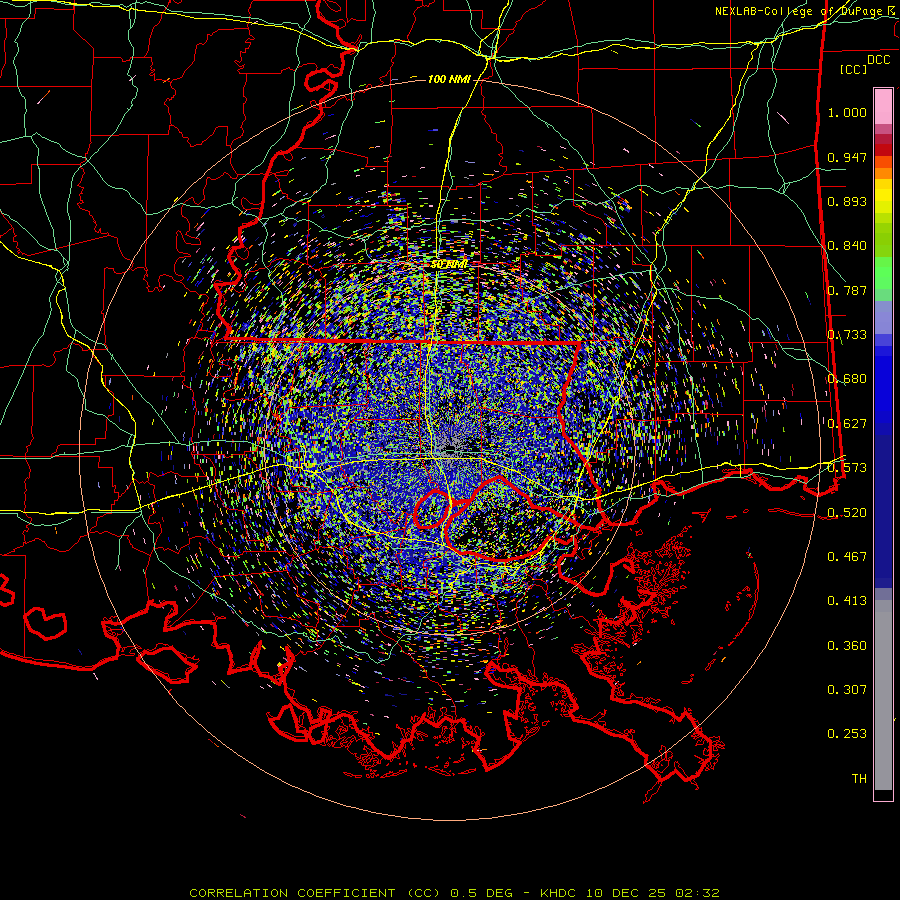Viewport: 900px width, 900px height.
Task: Click the DCC product label
Action: point(878,60)
